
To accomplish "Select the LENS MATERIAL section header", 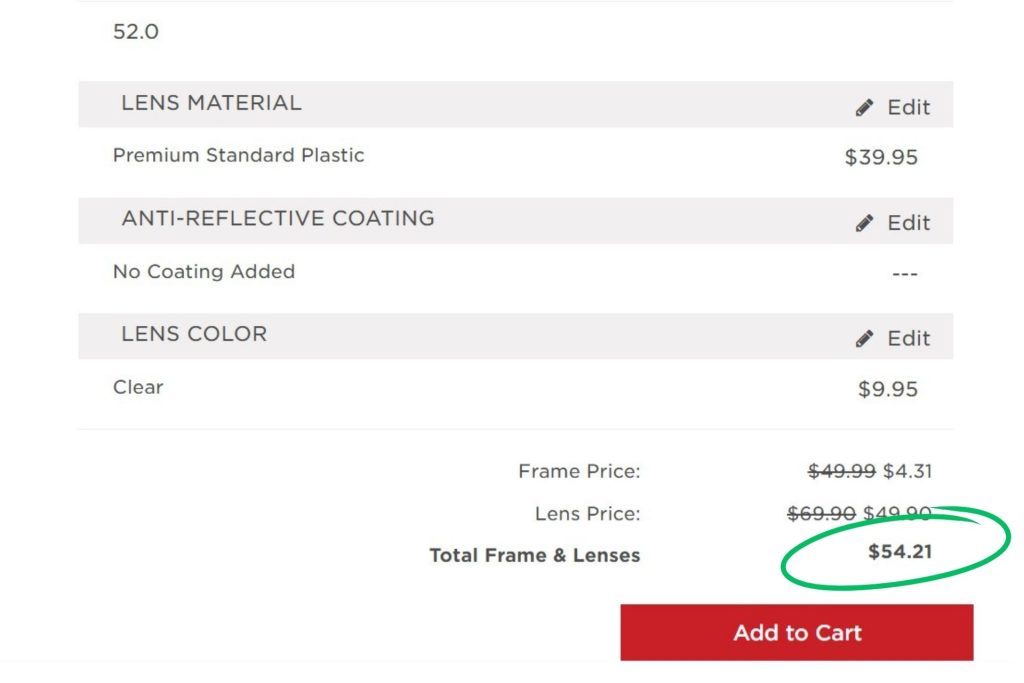I will pyautogui.click(x=210, y=103).
